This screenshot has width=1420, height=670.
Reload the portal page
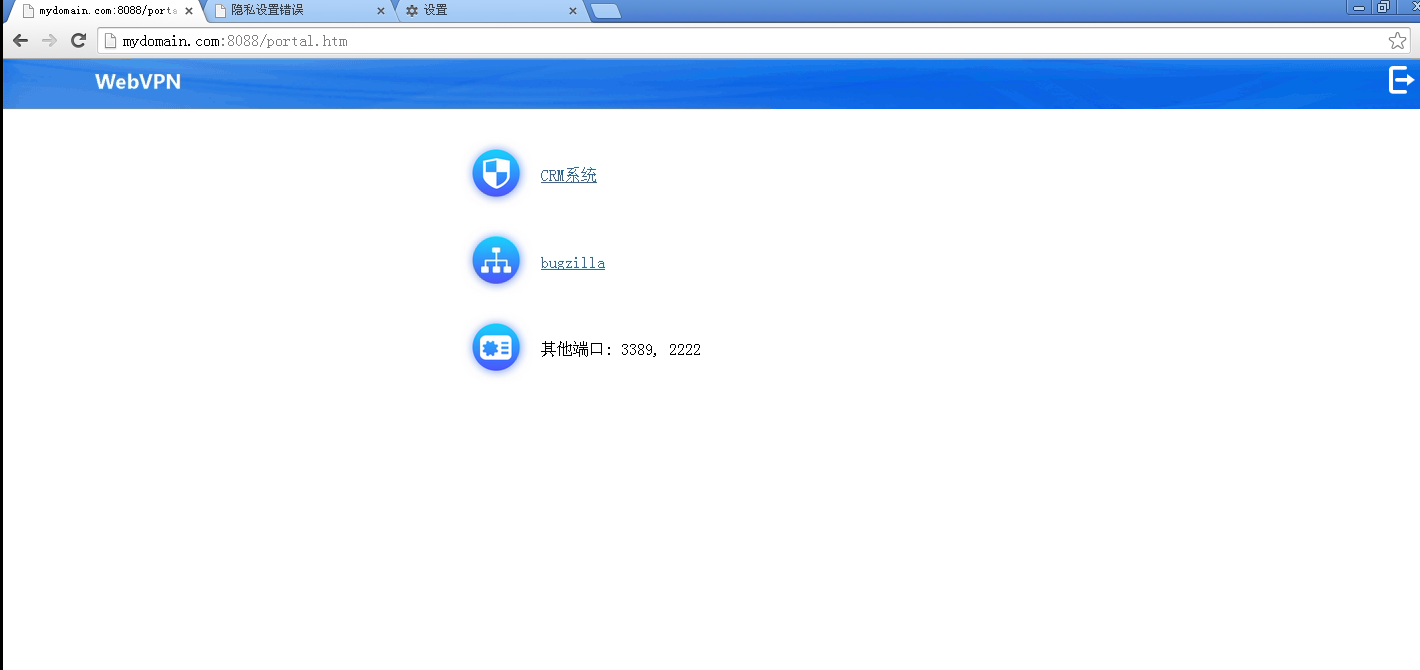[x=78, y=41]
